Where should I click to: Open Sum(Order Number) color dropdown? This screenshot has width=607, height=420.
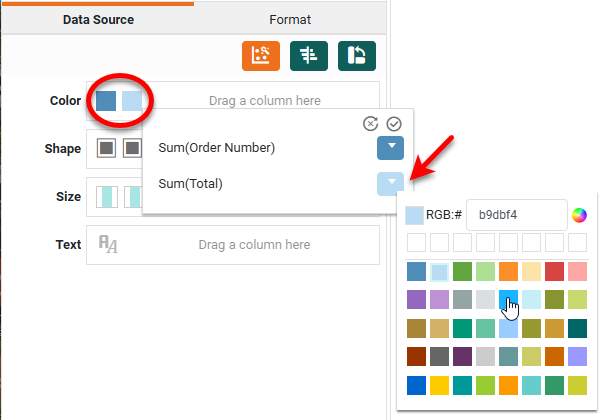coord(390,148)
